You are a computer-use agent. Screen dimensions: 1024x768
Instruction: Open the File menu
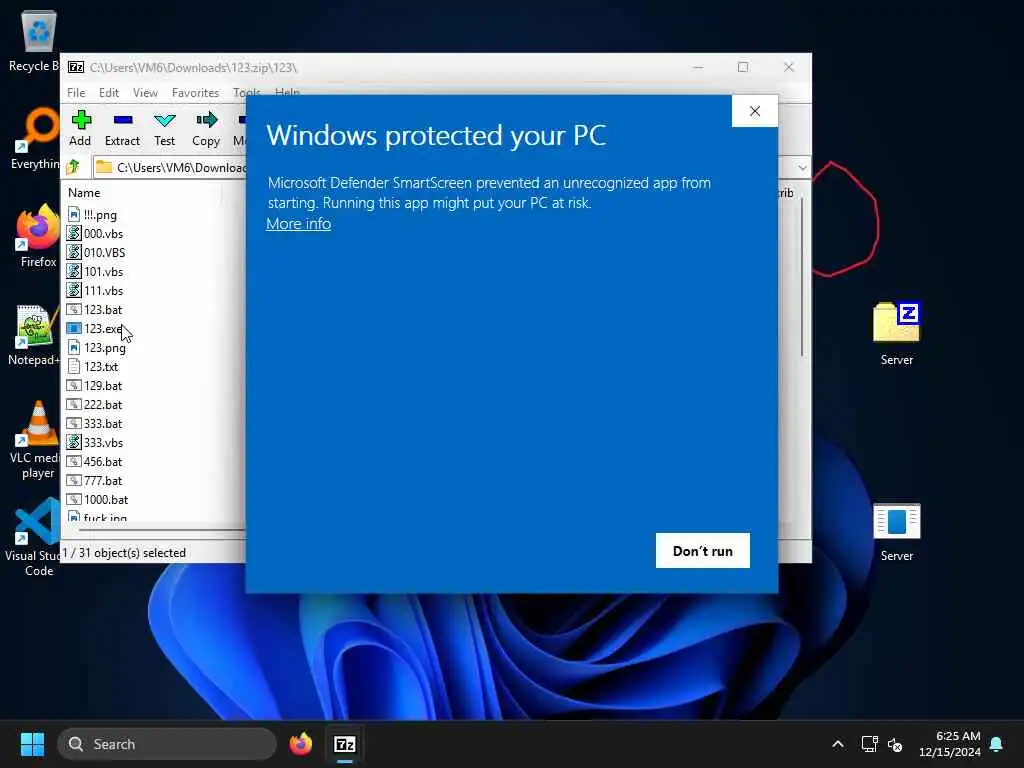pyautogui.click(x=76, y=93)
